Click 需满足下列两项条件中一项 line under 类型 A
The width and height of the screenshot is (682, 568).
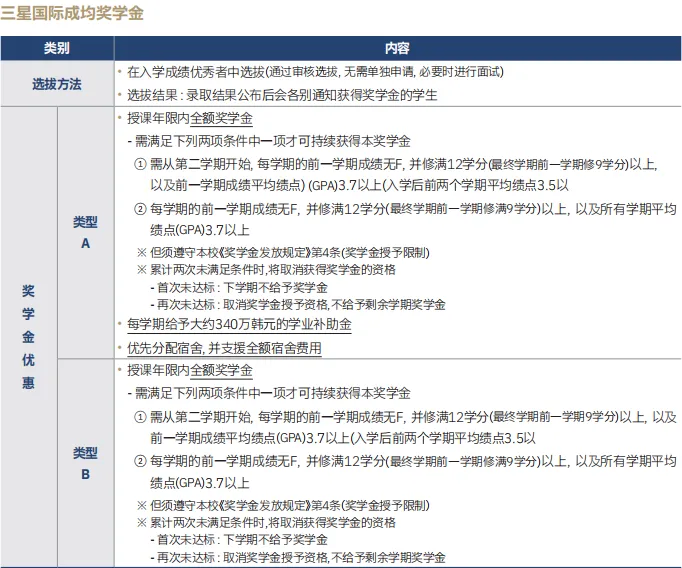coord(269,141)
